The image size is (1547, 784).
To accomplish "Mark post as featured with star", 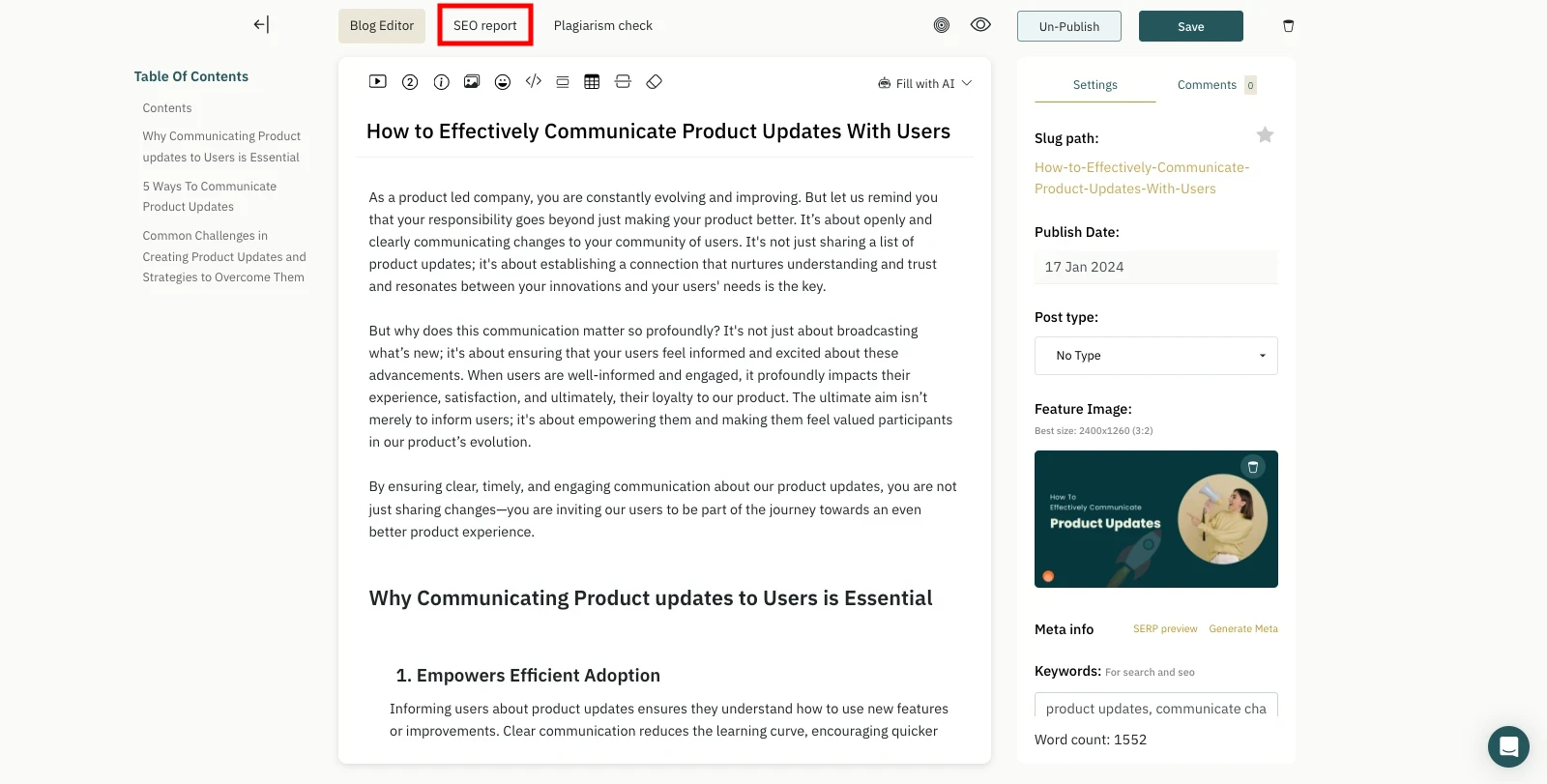I will 1265,135.
